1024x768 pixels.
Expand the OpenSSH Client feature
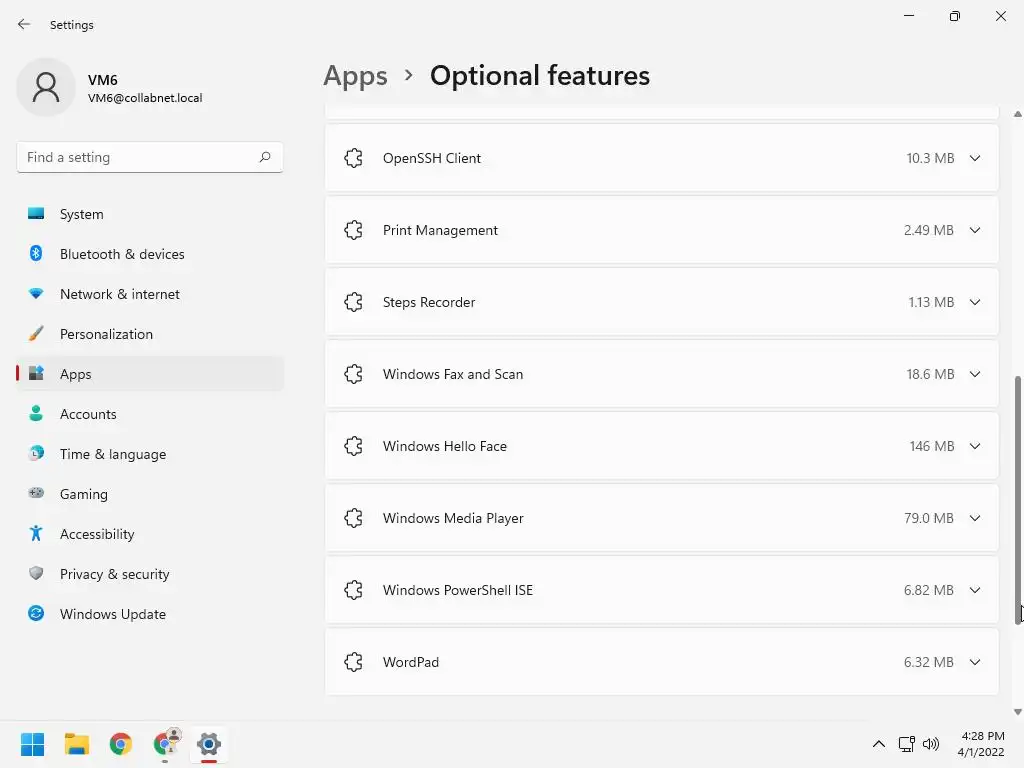[975, 158]
